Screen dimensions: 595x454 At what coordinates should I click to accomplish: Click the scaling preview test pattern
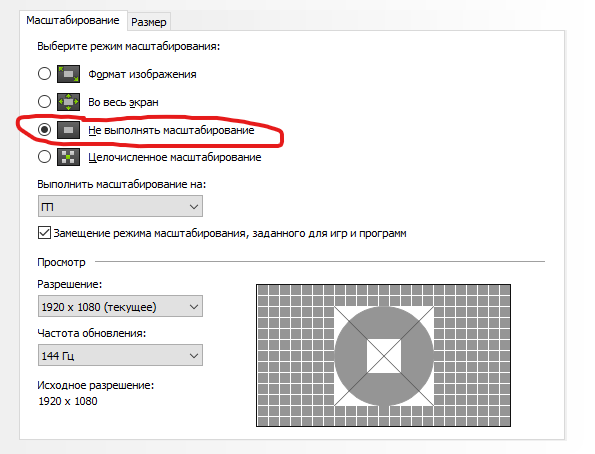tap(383, 355)
